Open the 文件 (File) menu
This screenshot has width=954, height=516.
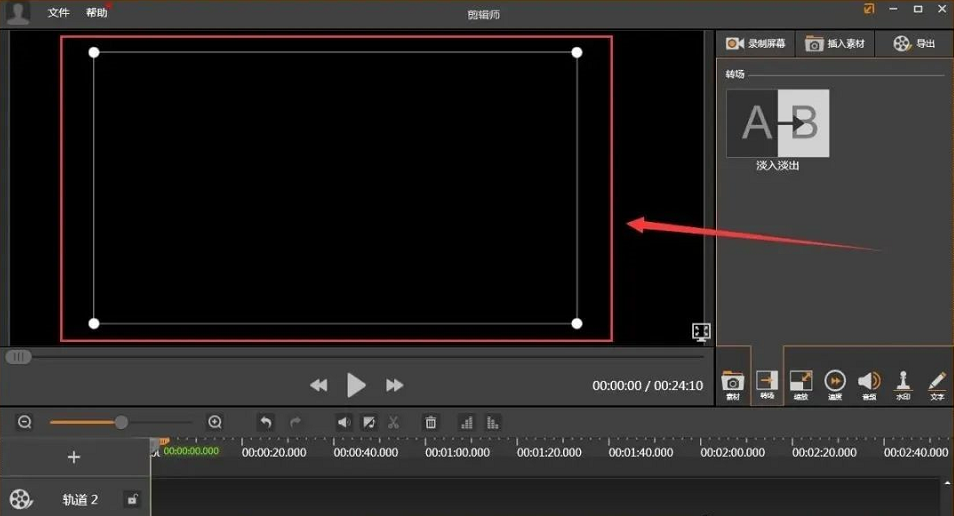point(59,13)
